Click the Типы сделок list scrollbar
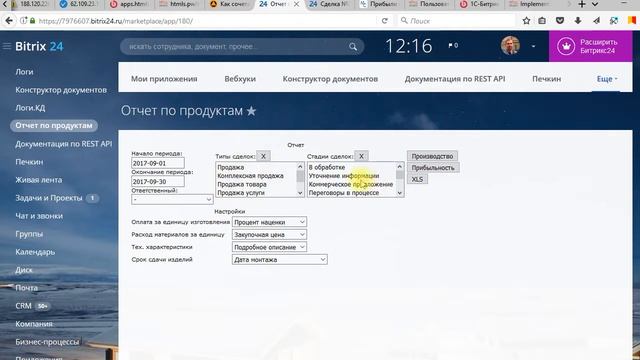Viewport: 640px width, 360px height. [x=300, y=180]
